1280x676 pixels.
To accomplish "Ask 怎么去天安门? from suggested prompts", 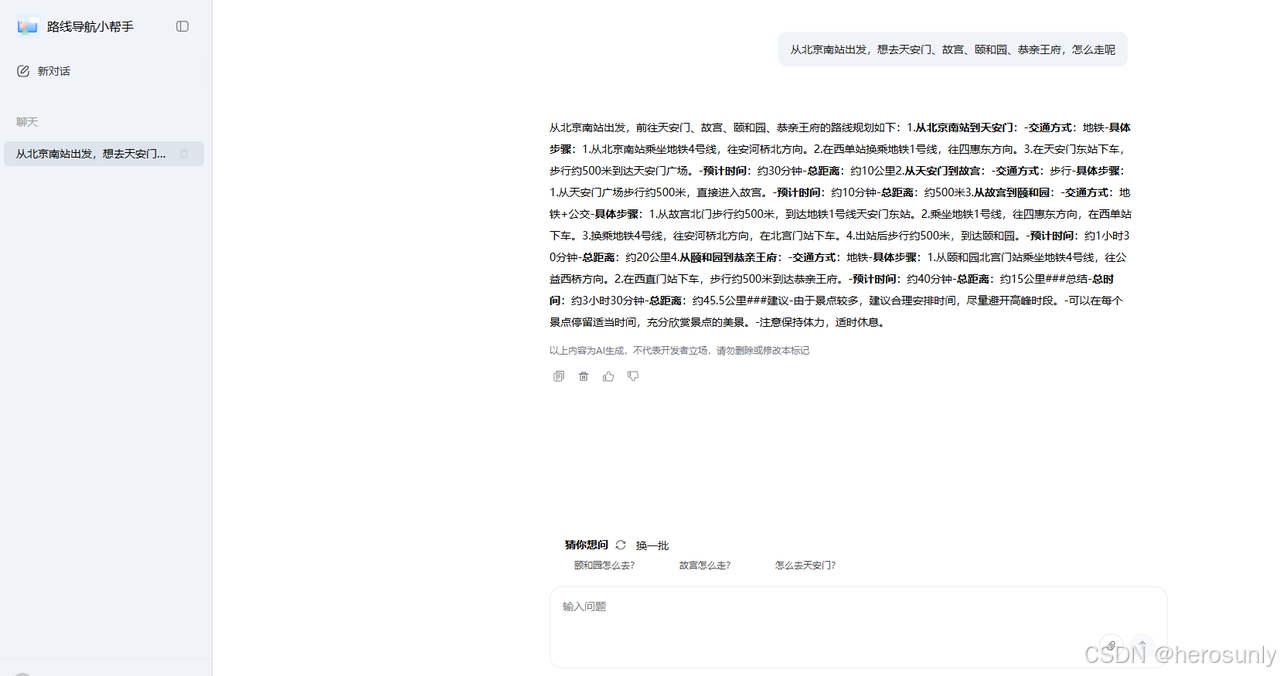I will [806, 565].
